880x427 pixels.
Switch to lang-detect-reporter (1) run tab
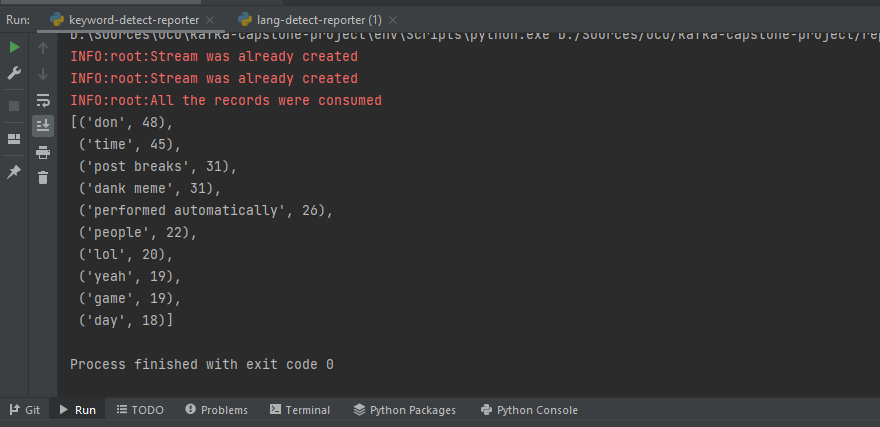click(x=319, y=20)
